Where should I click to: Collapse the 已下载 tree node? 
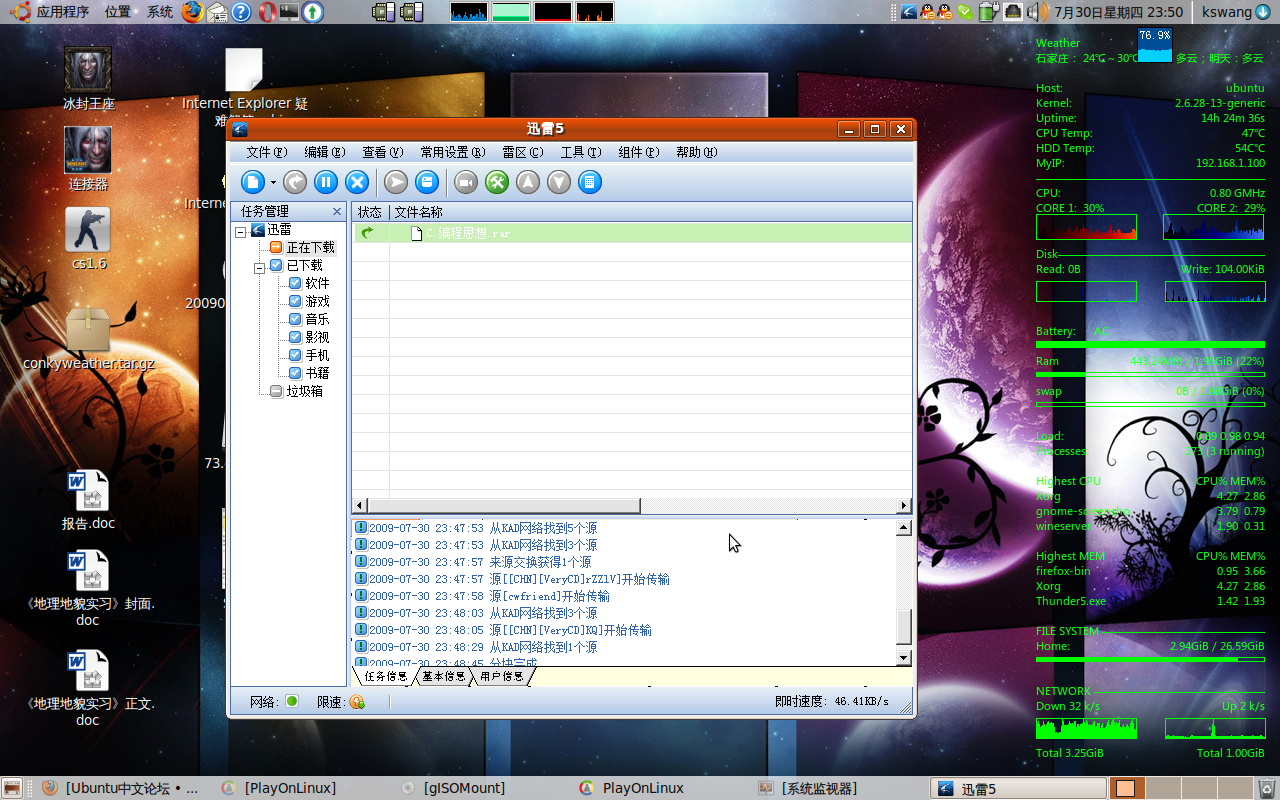point(259,267)
